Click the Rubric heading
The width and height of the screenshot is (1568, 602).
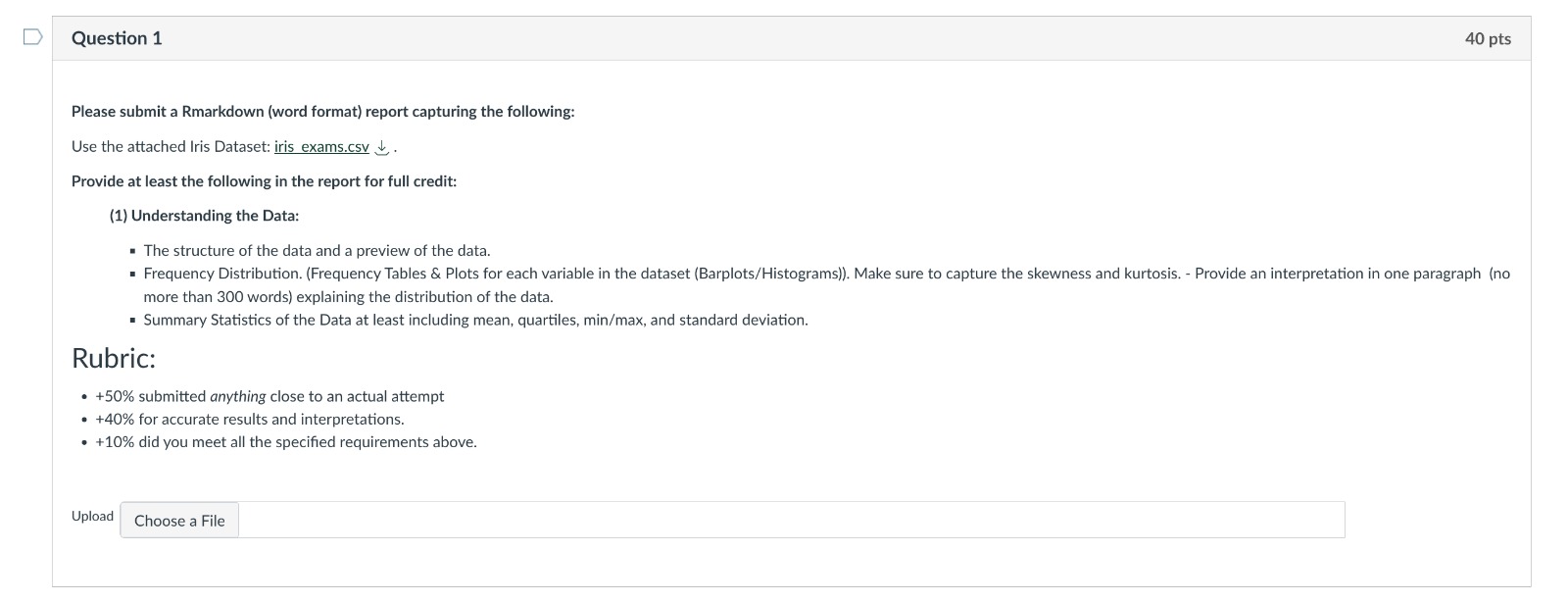pyautogui.click(x=114, y=359)
